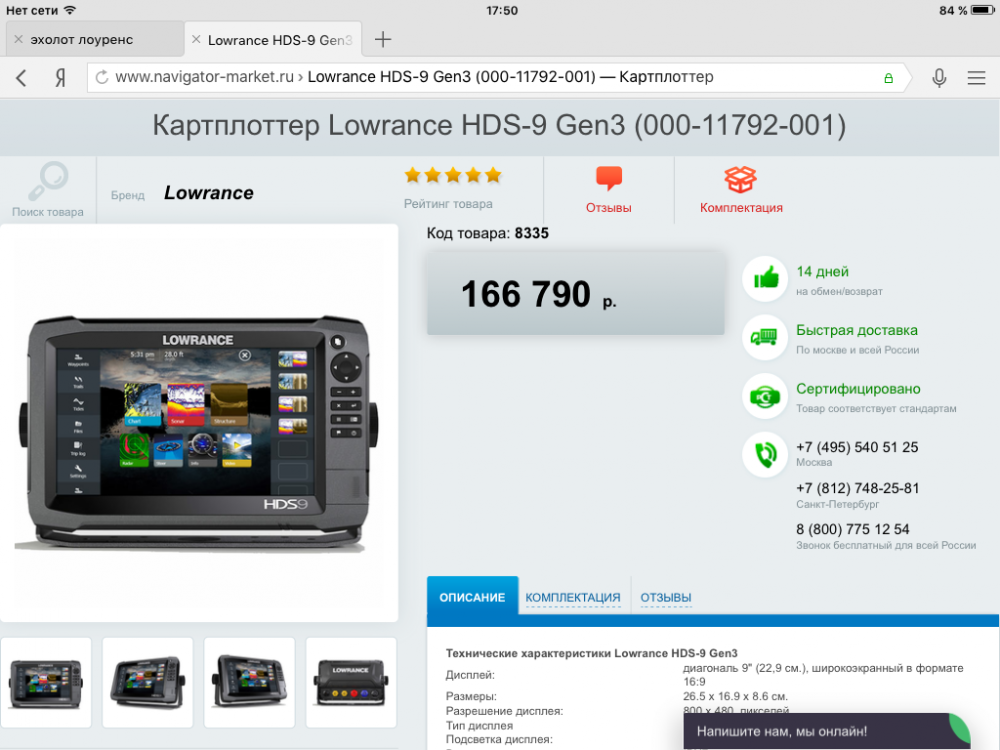This screenshot has width=1000, height=750.
Task: Open a new browser tab
Action: (382, 40)
